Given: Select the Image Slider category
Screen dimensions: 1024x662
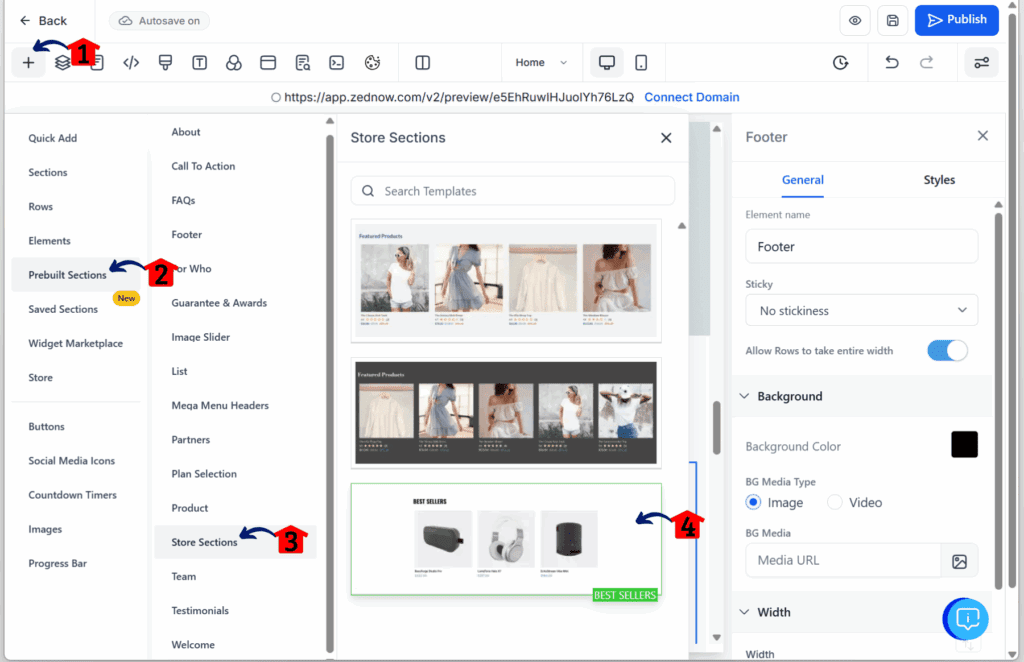Looking at the screenshot, I should click(x=200, y=337).
